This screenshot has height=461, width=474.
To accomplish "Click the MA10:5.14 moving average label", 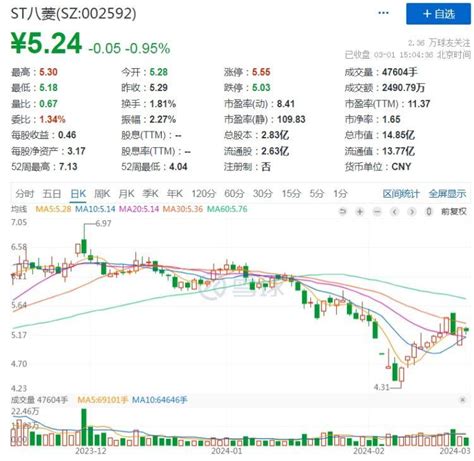I will [95, 209].
